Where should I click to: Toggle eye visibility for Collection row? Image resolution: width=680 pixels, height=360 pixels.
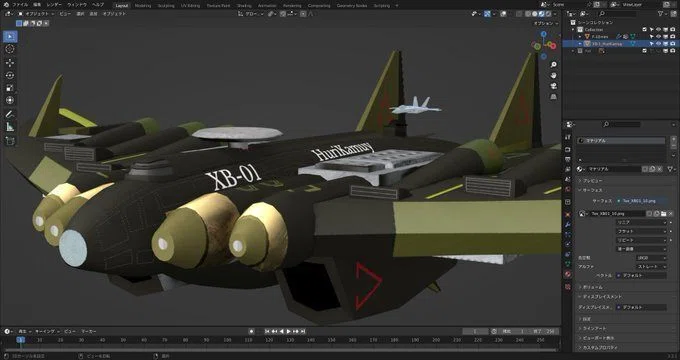tap(658, 29)
